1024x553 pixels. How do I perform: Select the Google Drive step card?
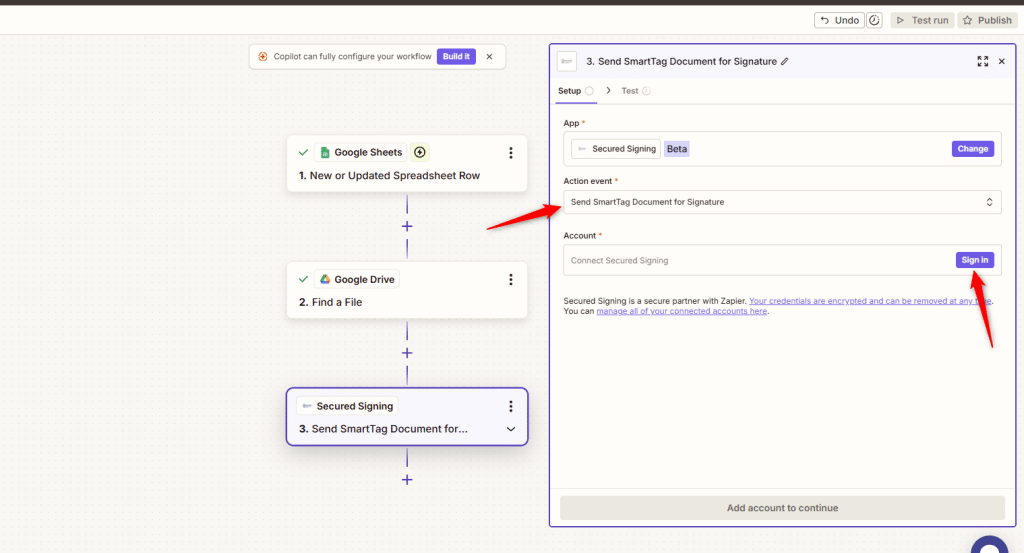pyautogui.click(x=407, y=290)
